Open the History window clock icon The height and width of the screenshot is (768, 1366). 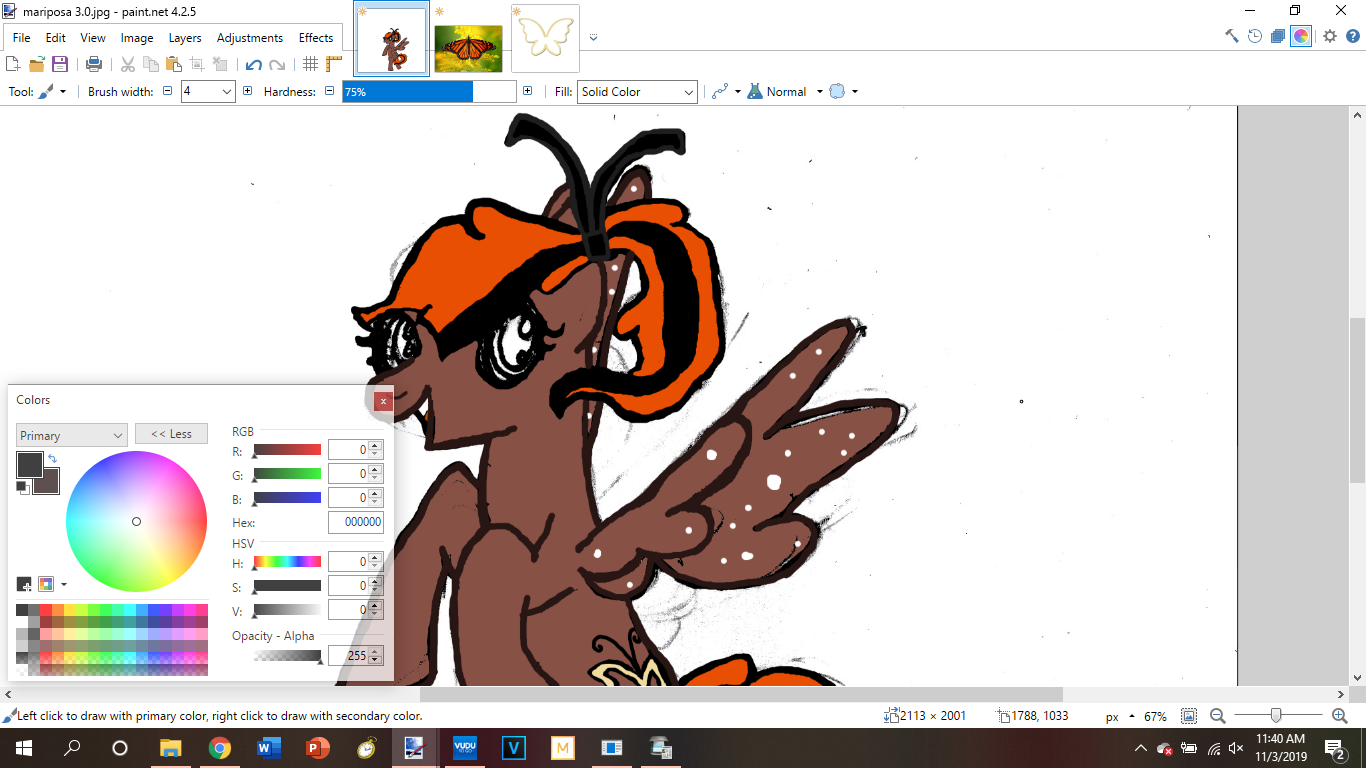tap(1255, 36)
